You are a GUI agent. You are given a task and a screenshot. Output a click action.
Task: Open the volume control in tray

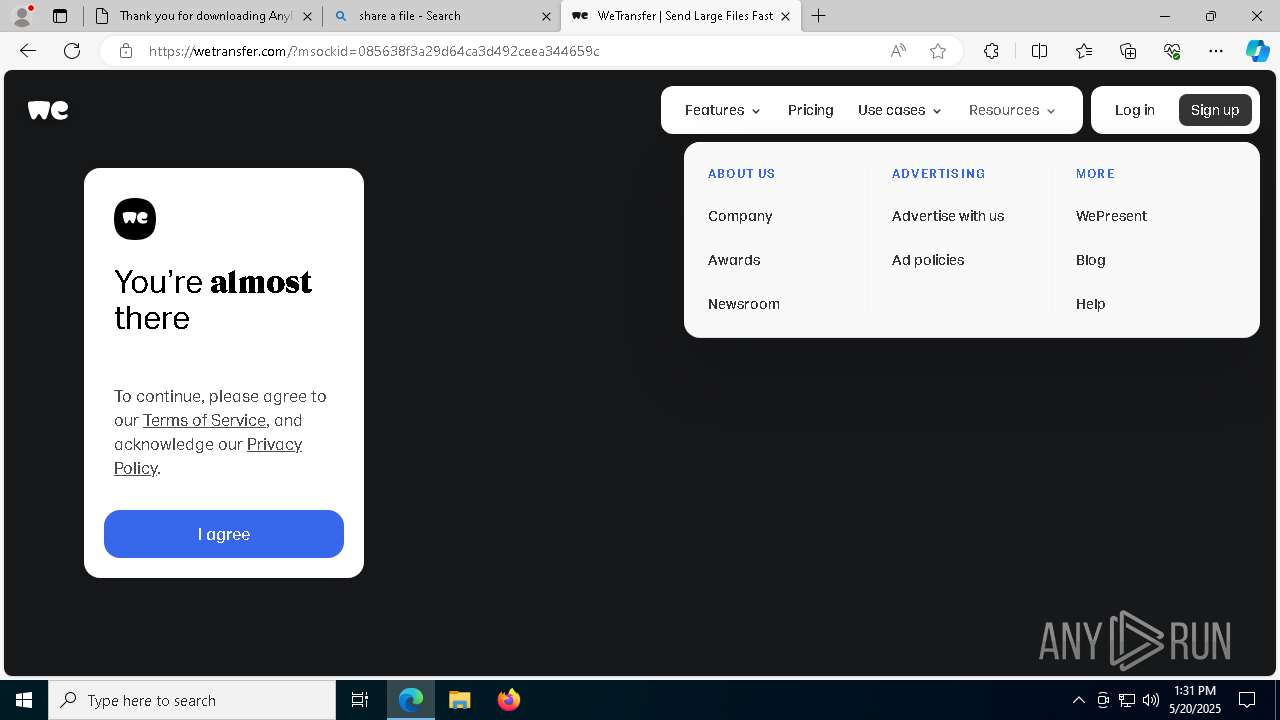coord(1150,700)
